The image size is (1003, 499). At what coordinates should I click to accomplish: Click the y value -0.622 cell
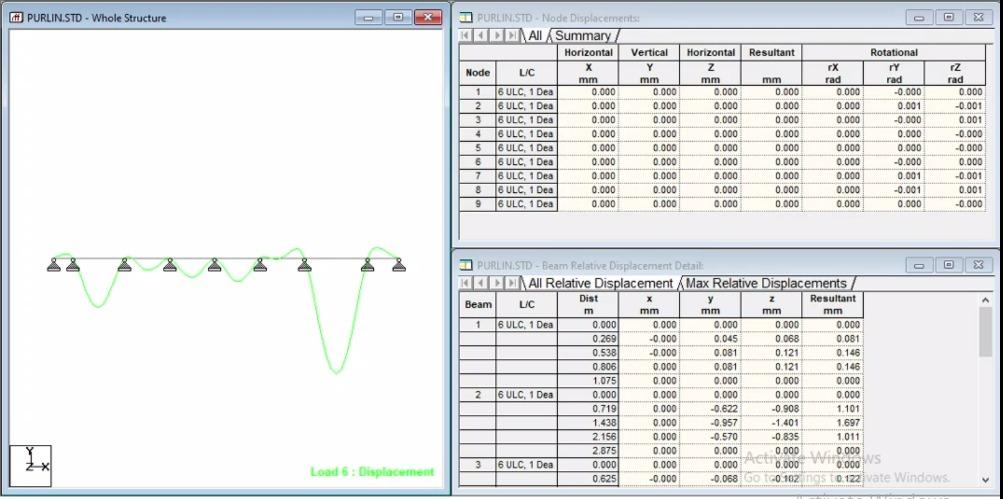(x=711, y=409)
